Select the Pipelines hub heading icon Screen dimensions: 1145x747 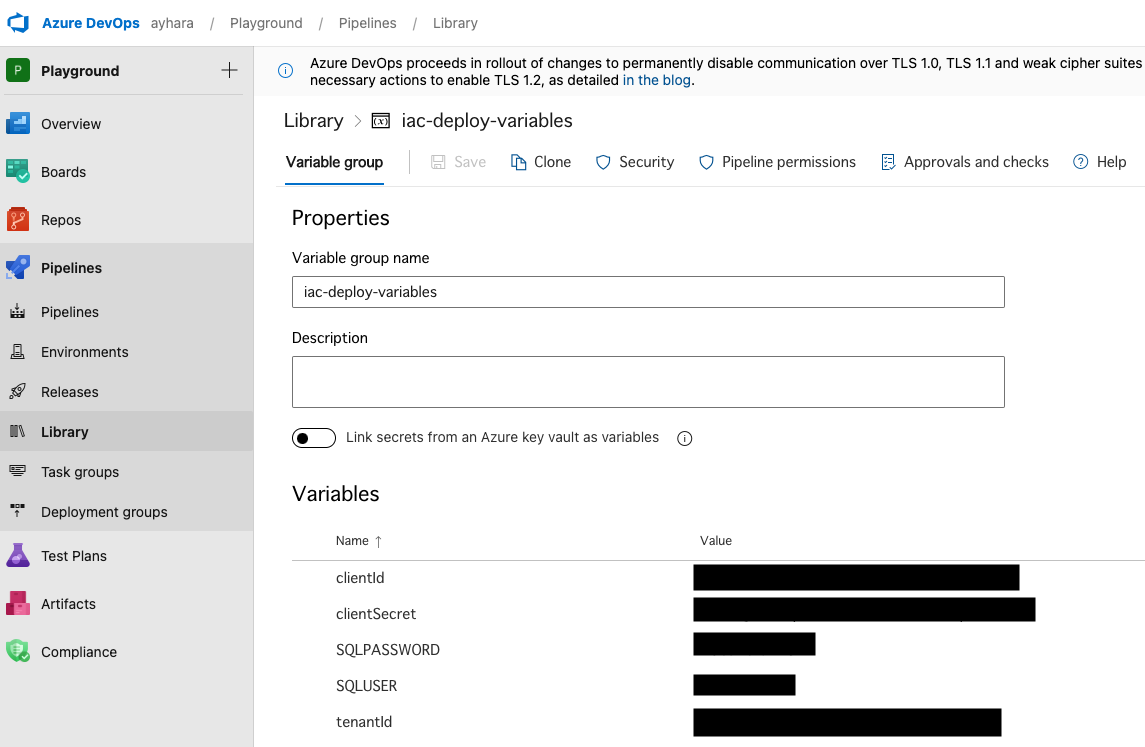click(18, 268)
